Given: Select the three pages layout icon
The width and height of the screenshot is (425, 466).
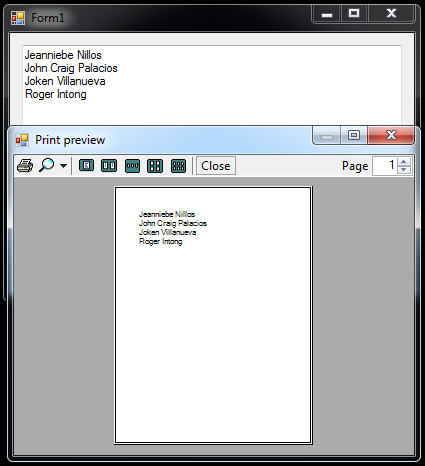Looking at the screenshot, I should click(132, 165).
